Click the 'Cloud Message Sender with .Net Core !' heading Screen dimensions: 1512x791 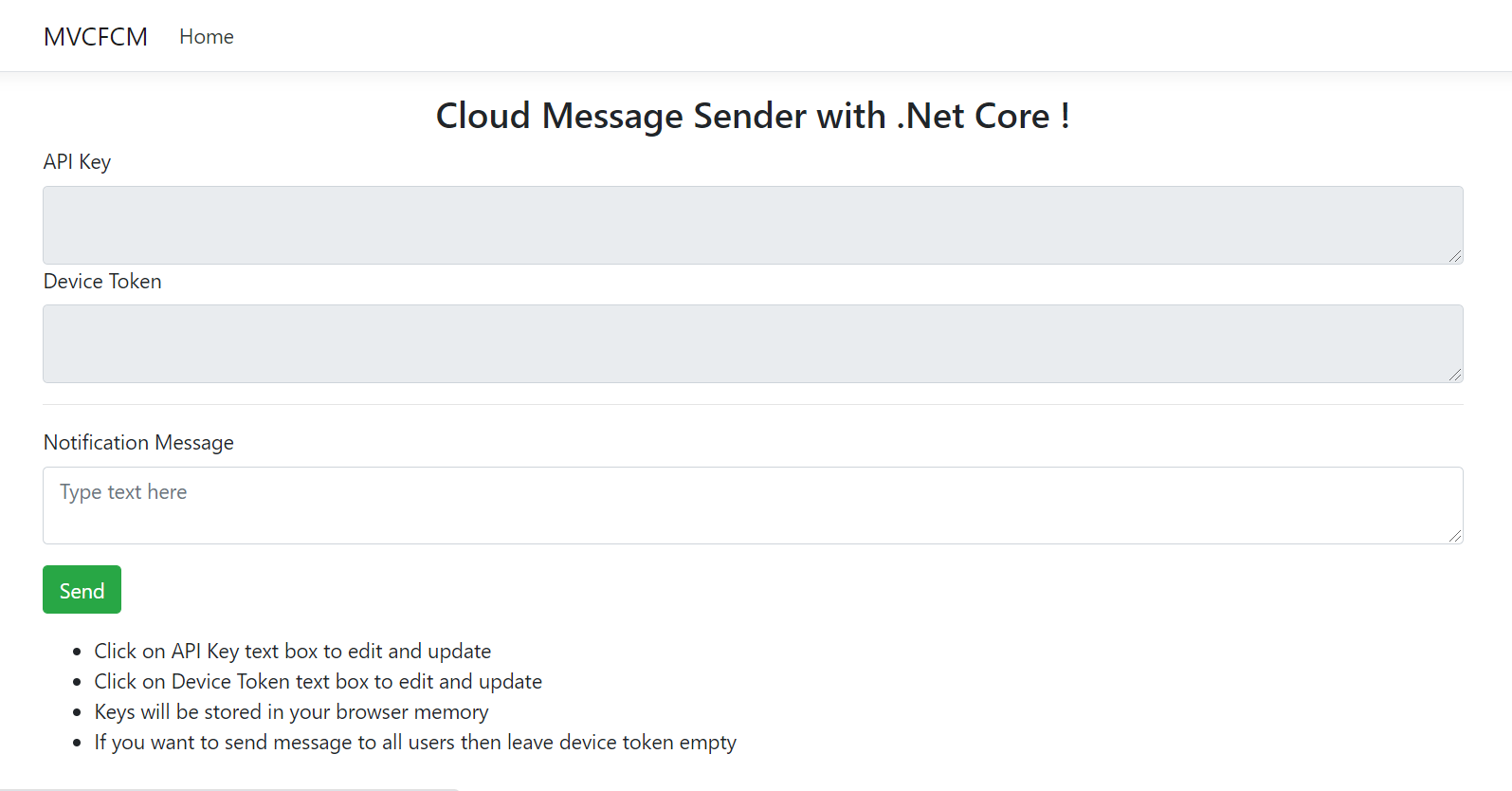[753, 116]
